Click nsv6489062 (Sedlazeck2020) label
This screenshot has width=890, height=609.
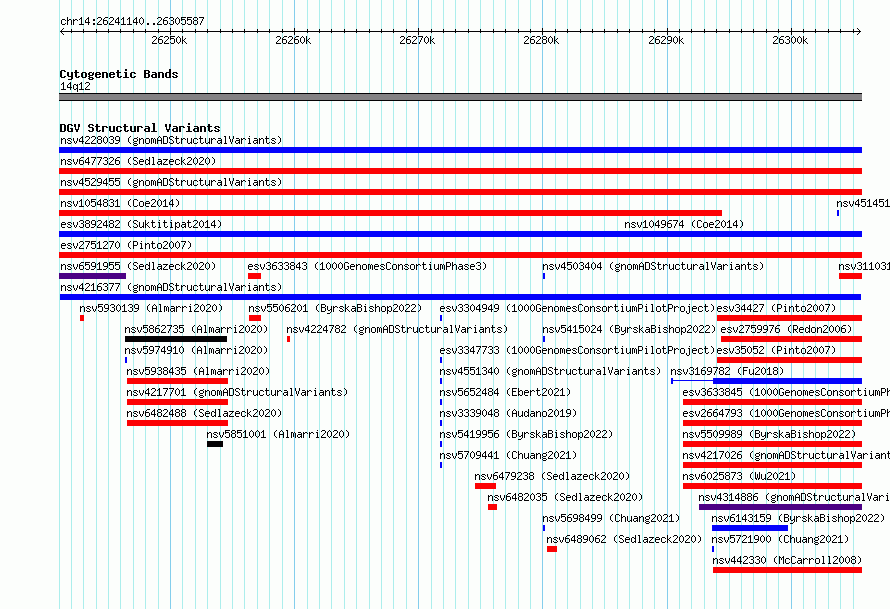[x=624, y=539]
